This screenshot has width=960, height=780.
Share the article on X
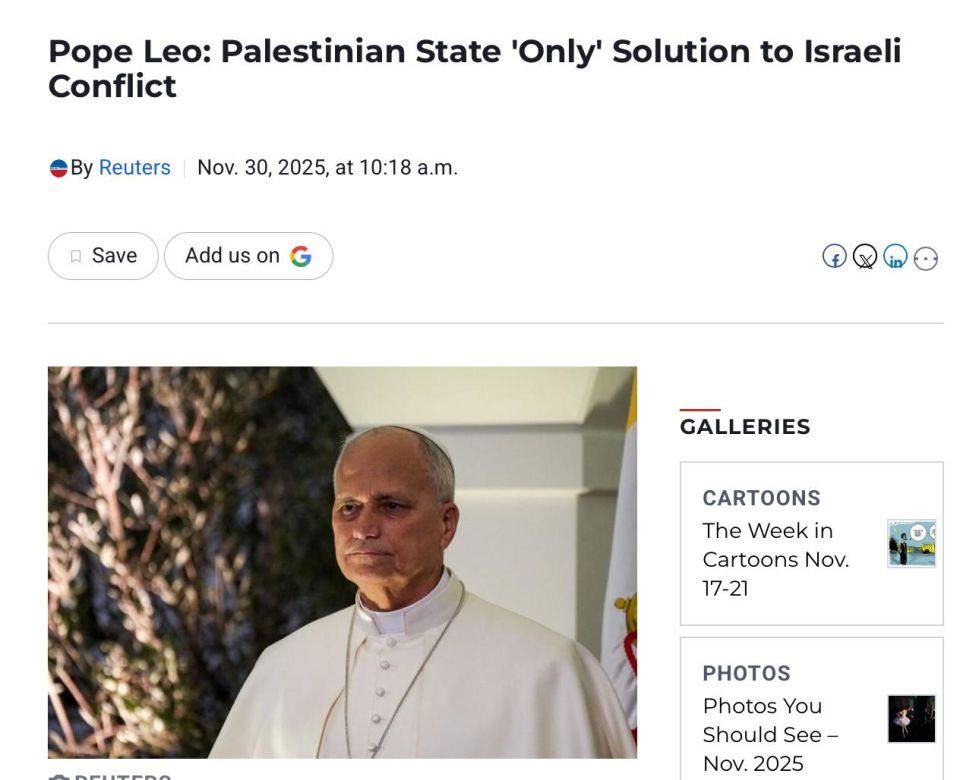point(865,258)
